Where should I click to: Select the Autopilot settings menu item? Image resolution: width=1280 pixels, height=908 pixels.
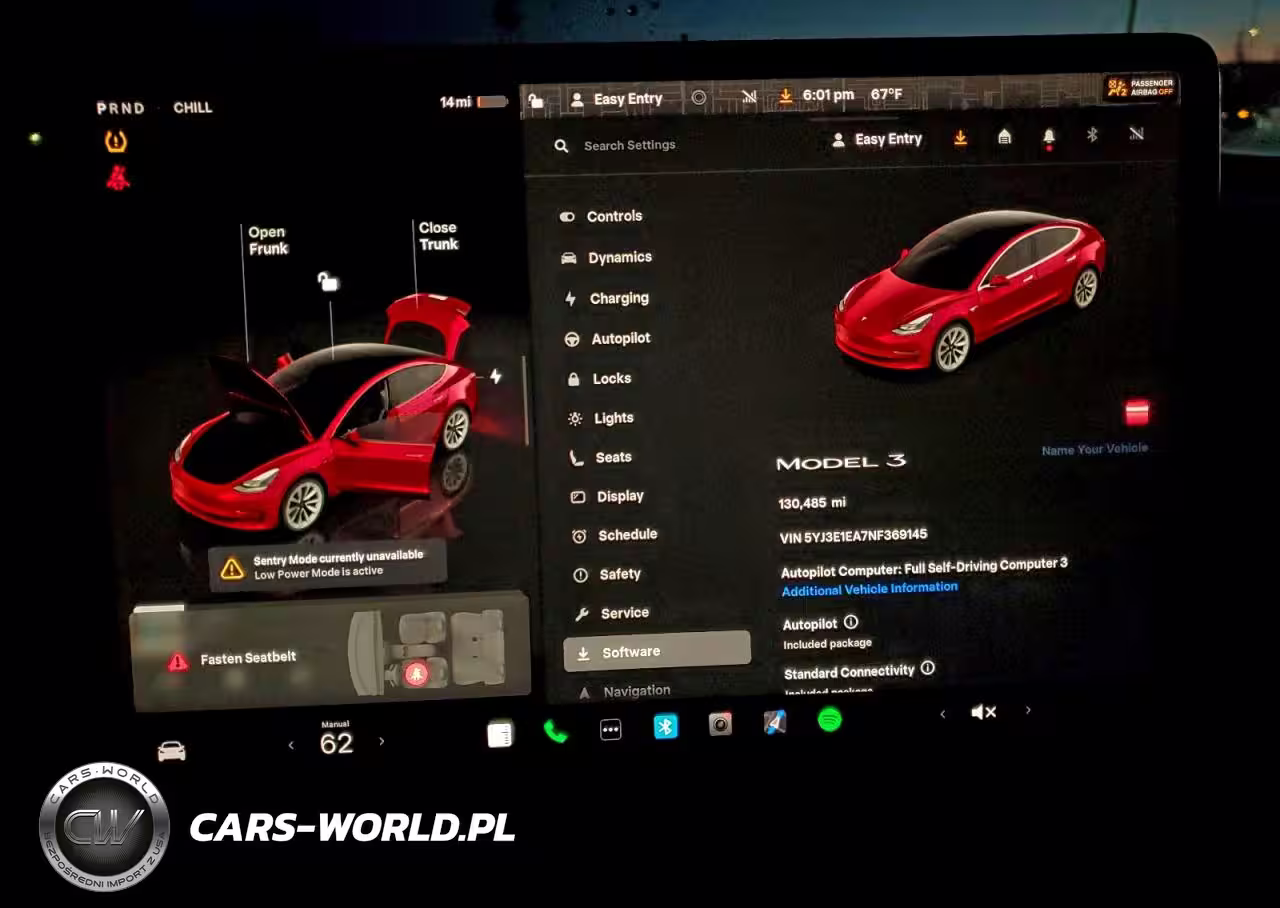click(620, 339)
